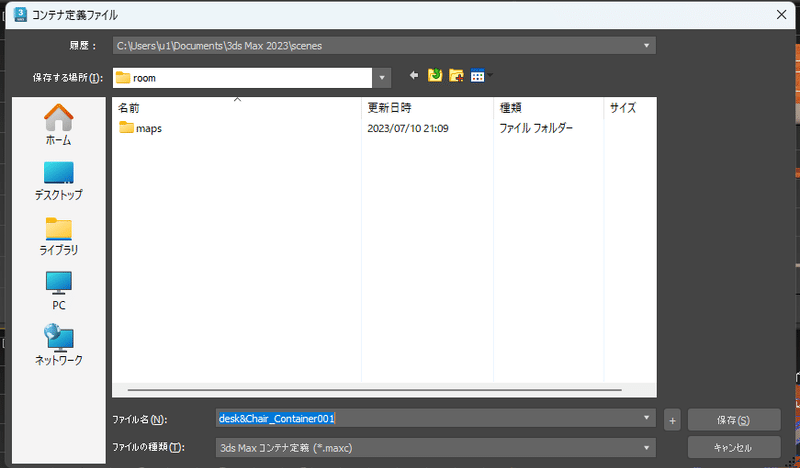Open the view menu grid icon

pos(478,76)
